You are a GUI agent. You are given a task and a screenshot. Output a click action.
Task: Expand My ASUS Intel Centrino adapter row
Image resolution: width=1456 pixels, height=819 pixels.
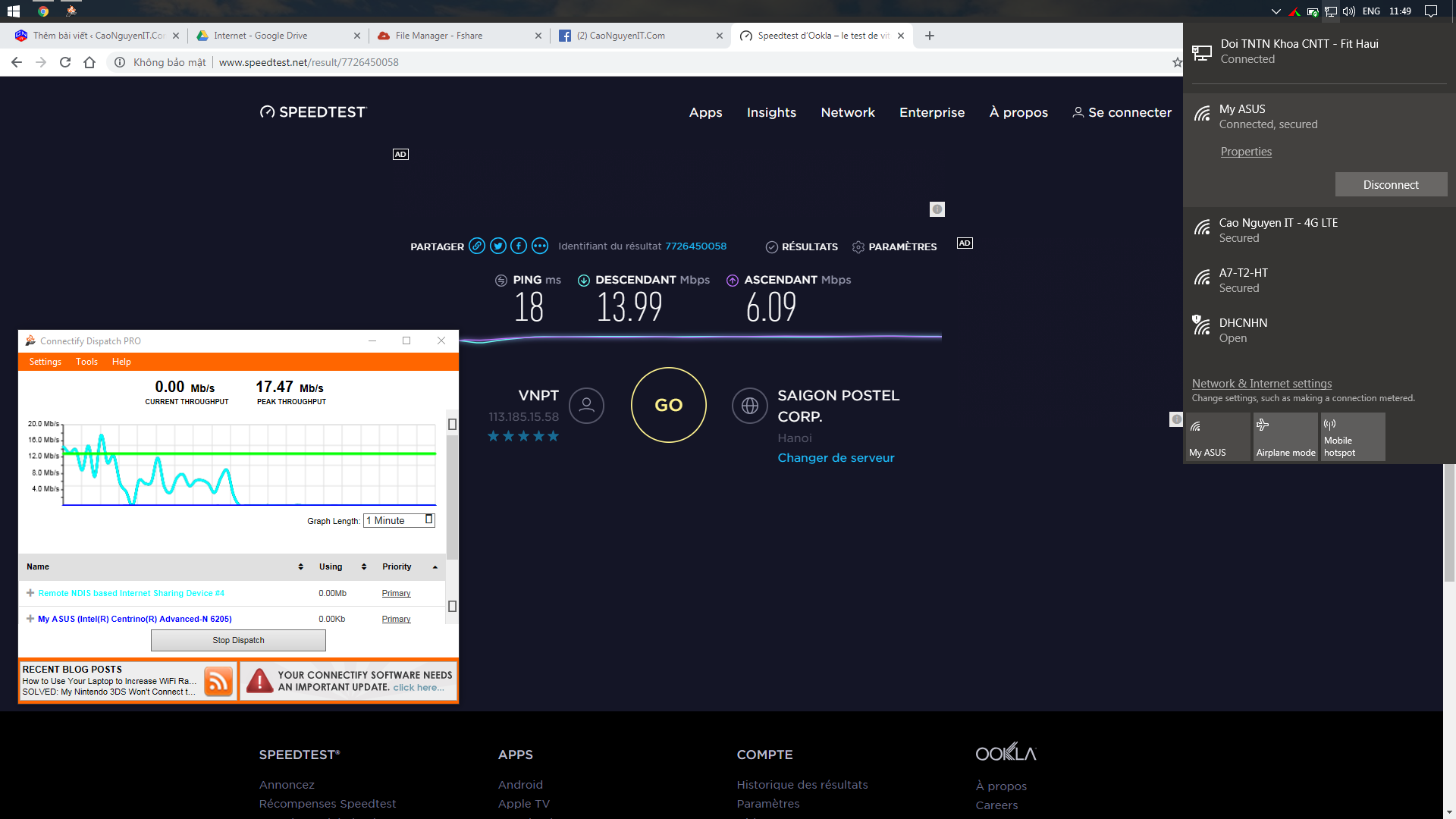pyautogui.click(x=30, y=619)
